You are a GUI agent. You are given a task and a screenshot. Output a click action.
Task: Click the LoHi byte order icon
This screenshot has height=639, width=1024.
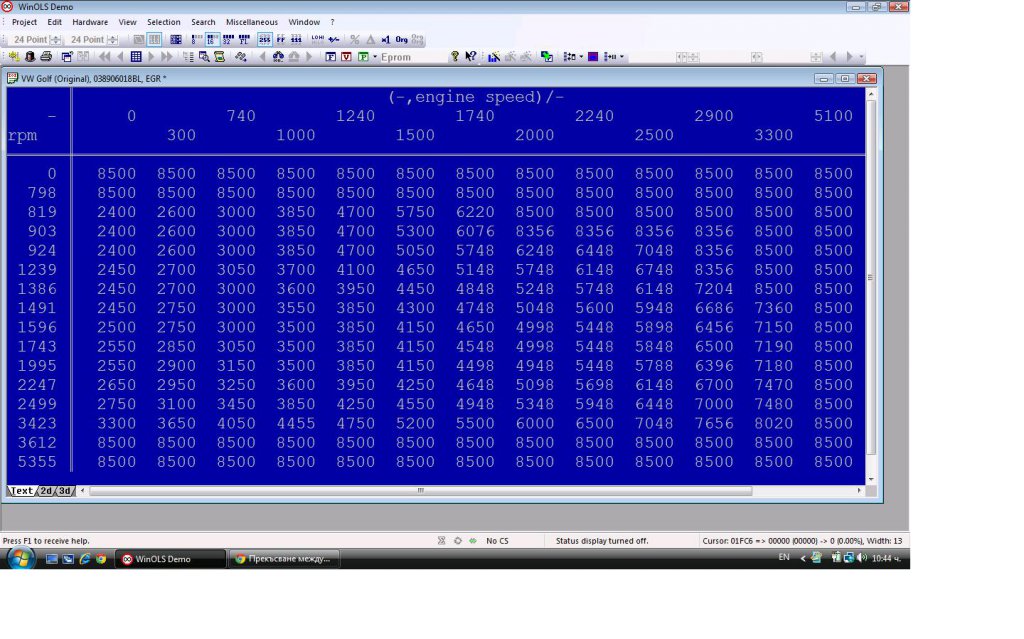tap(318, 40)
